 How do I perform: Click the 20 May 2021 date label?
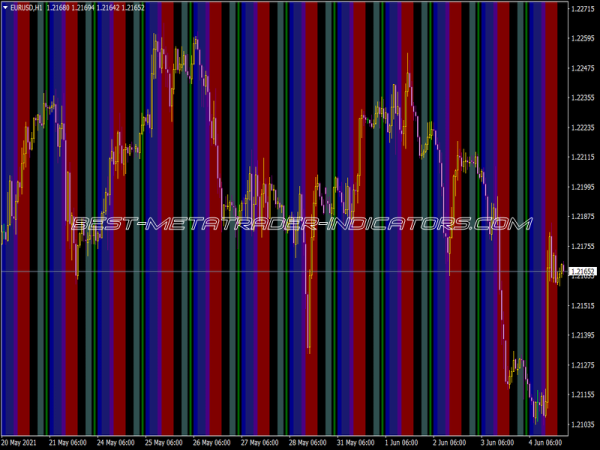click(x=22, y=441)
